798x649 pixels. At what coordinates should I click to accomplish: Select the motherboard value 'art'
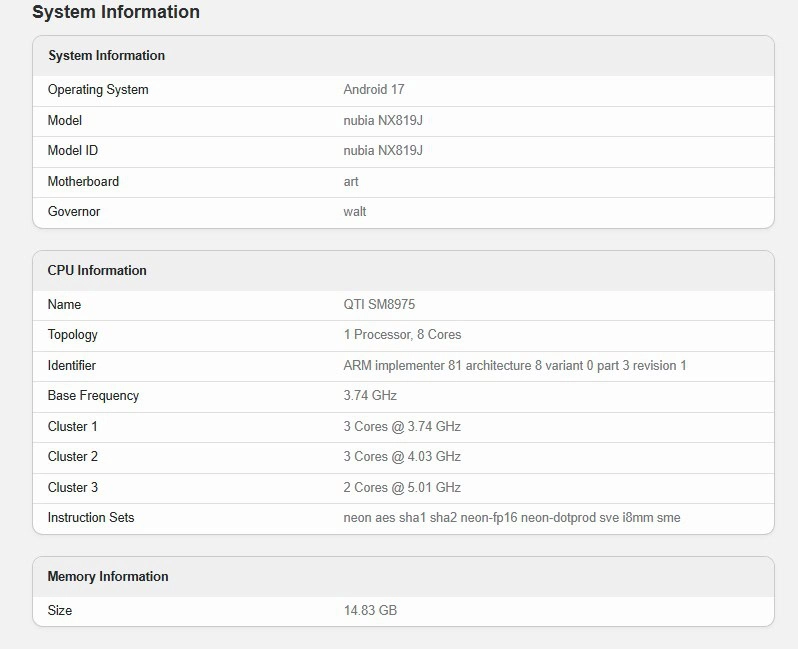pos(351,182)
